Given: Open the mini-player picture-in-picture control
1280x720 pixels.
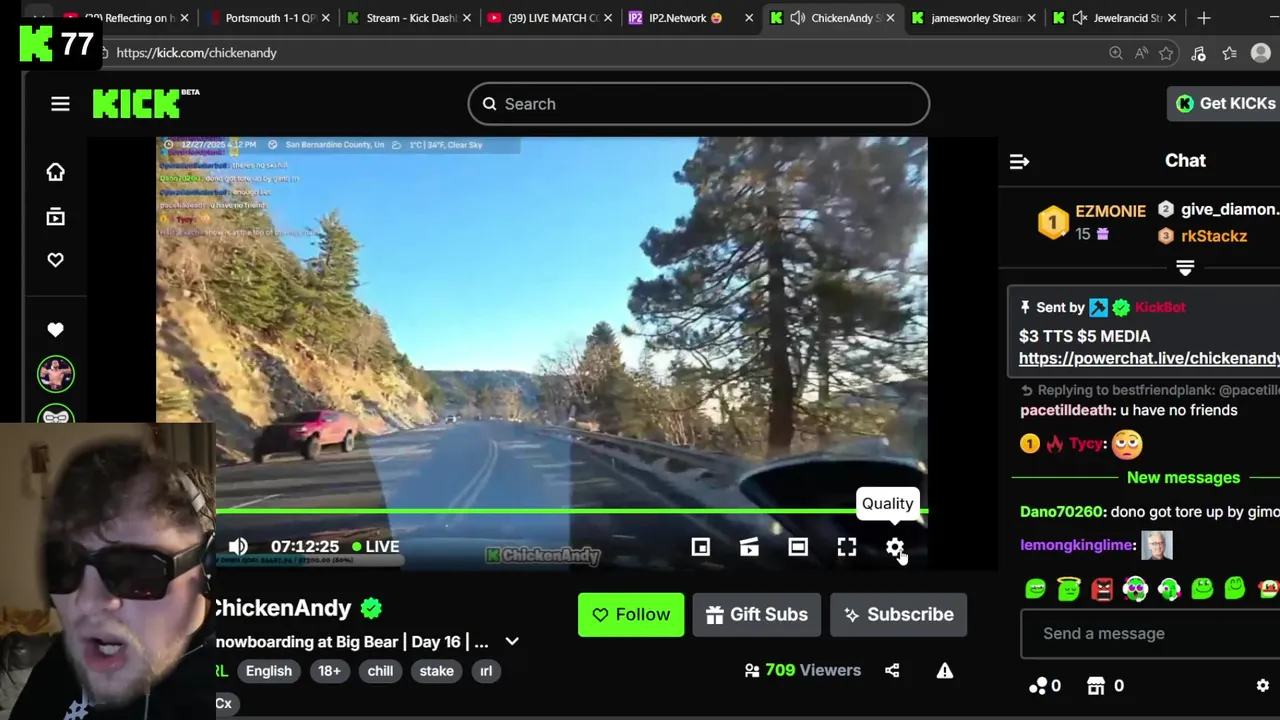Looking at the screenshot, I should 701,547.
